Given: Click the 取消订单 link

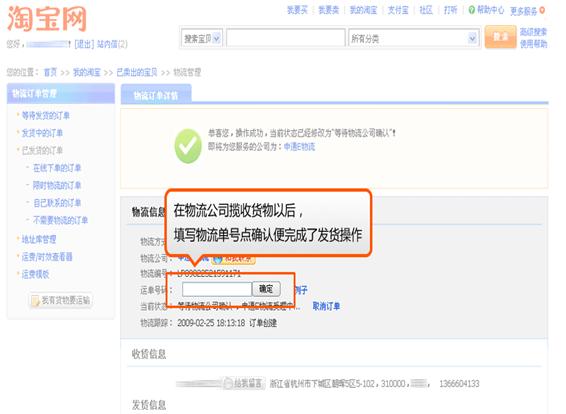Looking at the screenshot, I should [x=326, y=306].
